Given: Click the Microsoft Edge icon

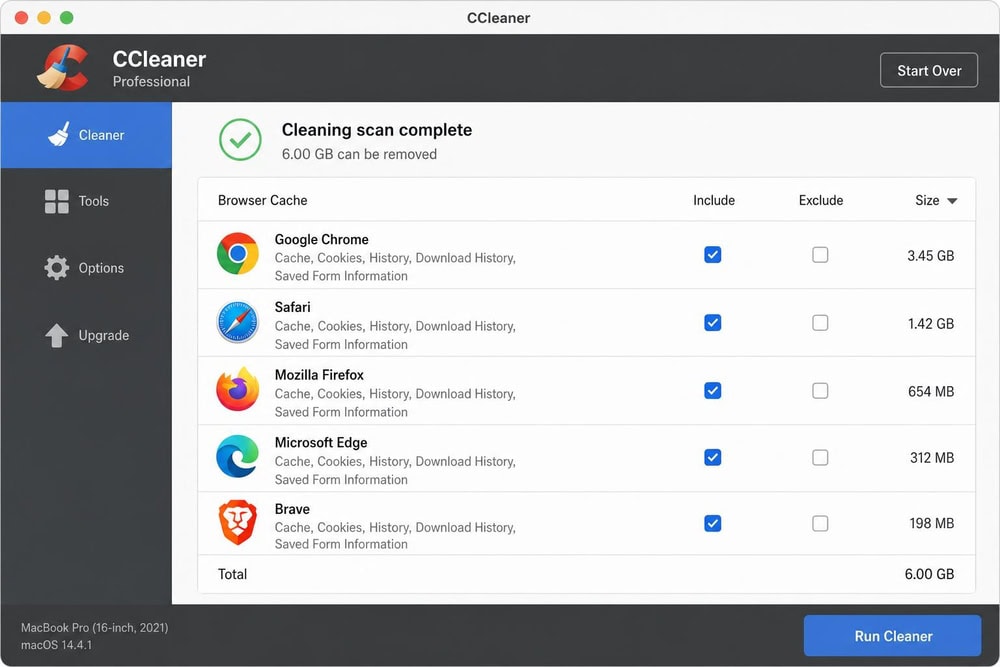Looking at the screenshot, I should click(238, 457).
